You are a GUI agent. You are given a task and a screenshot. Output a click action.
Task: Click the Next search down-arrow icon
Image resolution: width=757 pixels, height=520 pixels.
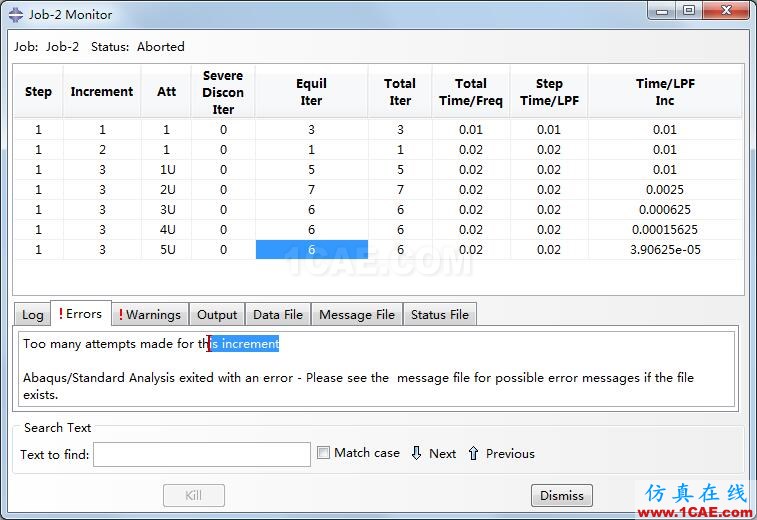point(416,453)
